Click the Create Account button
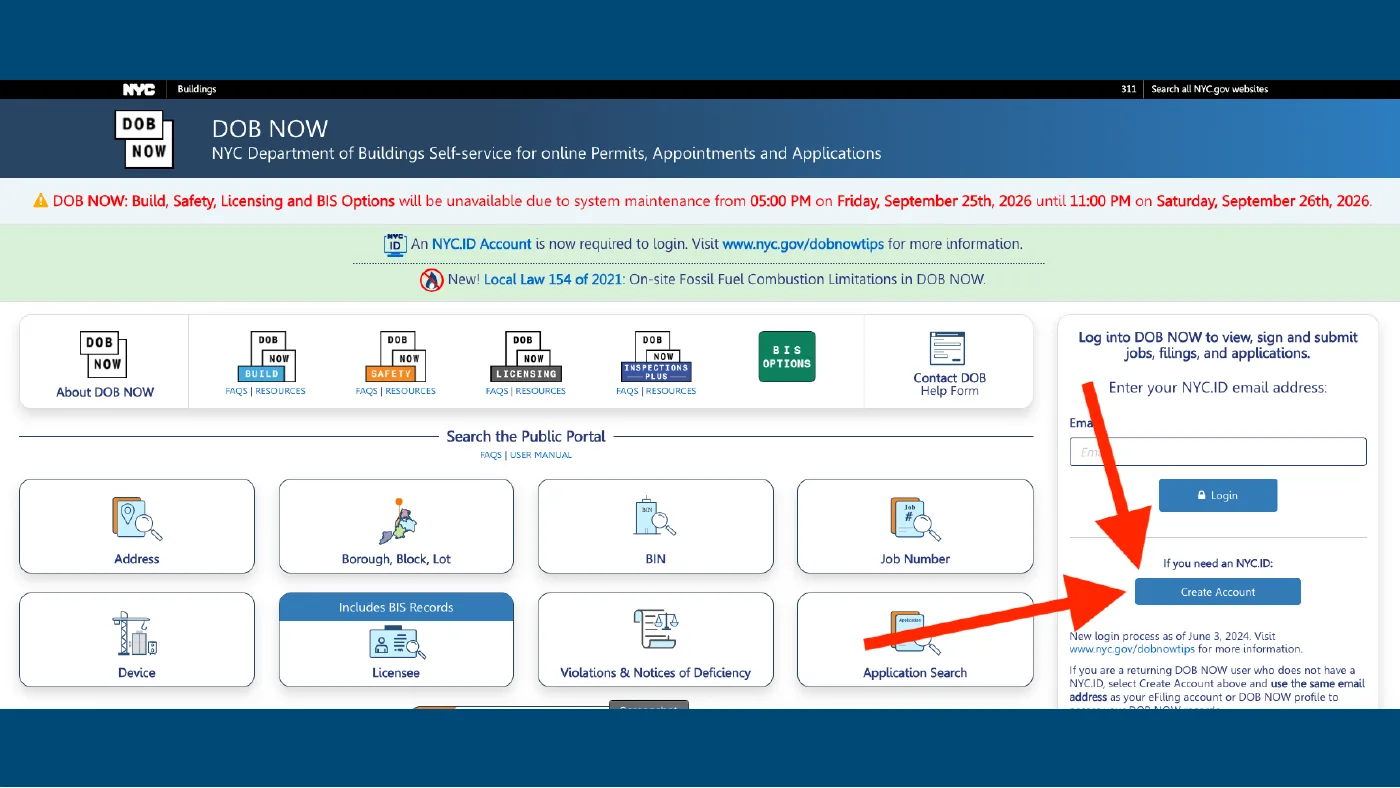 click(x=1218, y=592)
